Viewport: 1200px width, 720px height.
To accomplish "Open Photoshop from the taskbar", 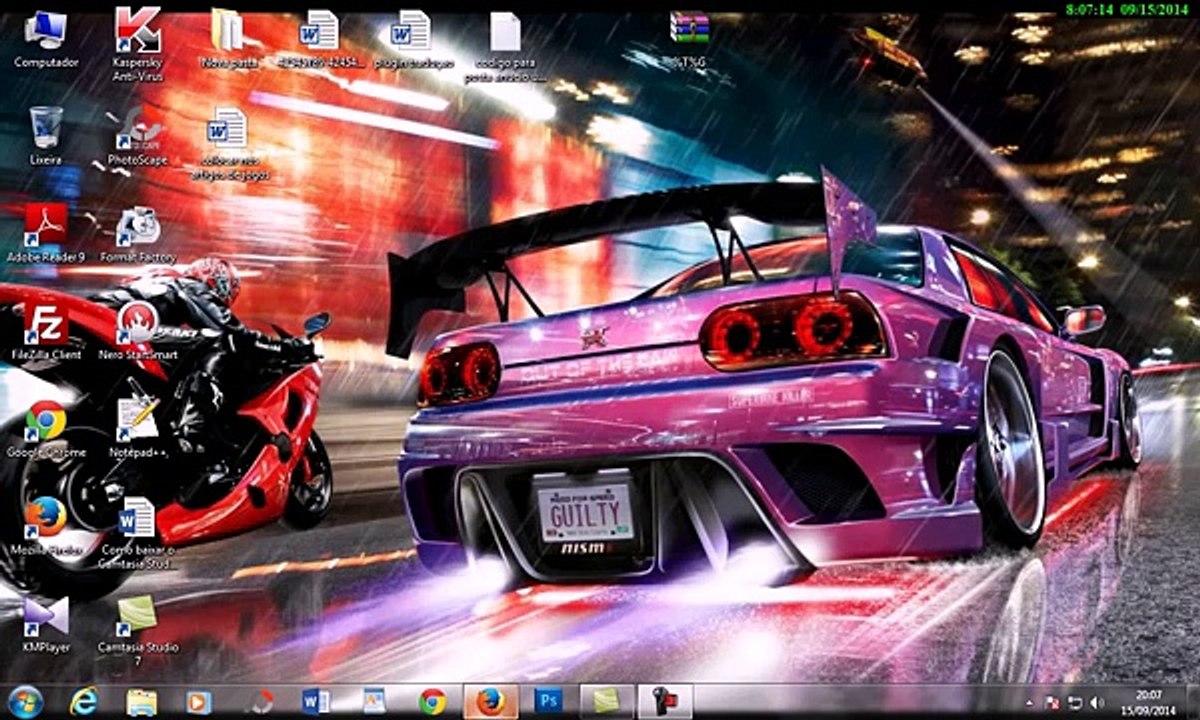I will click(548, 702).
